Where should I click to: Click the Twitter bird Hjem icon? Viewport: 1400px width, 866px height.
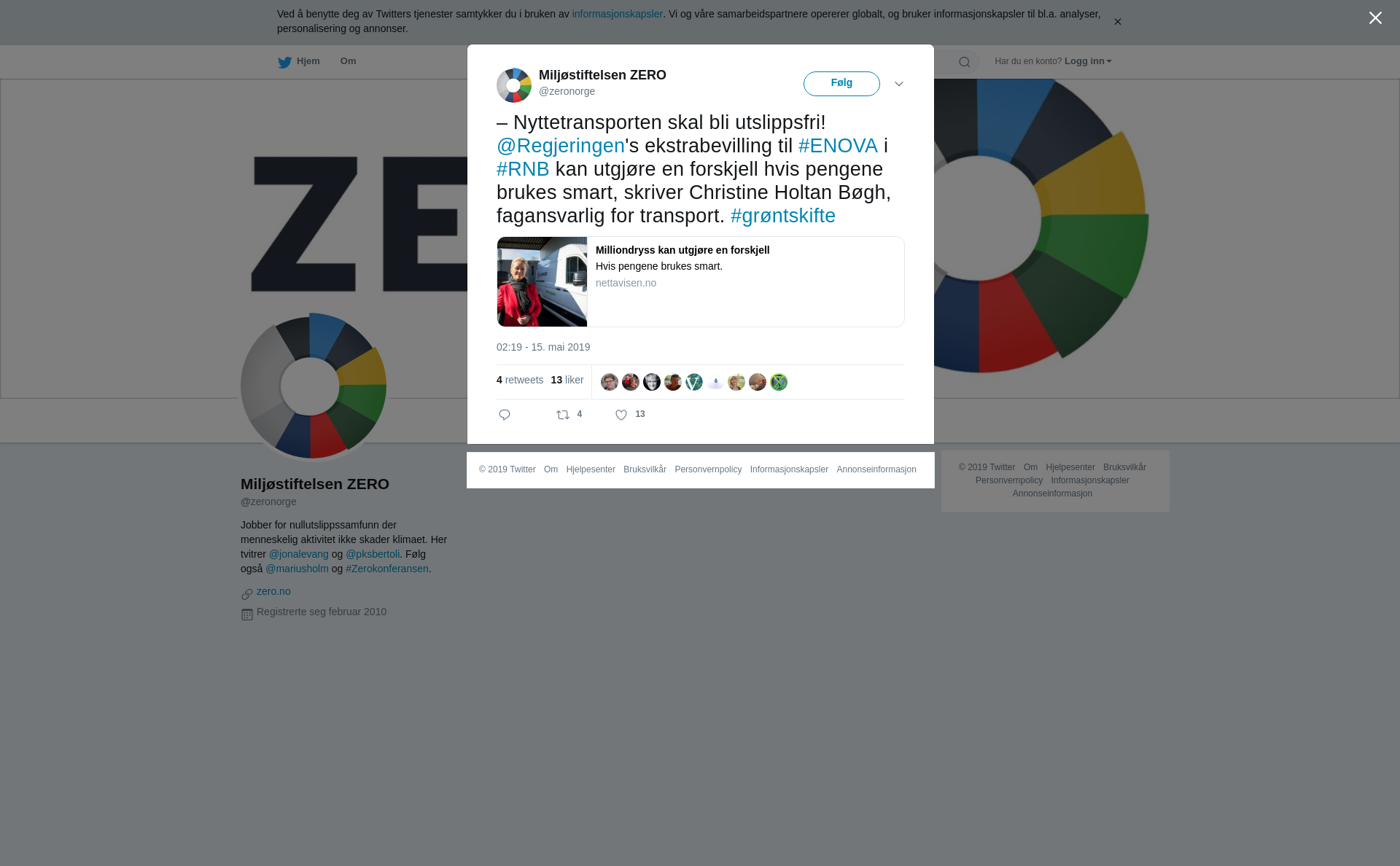pos(284,62)
